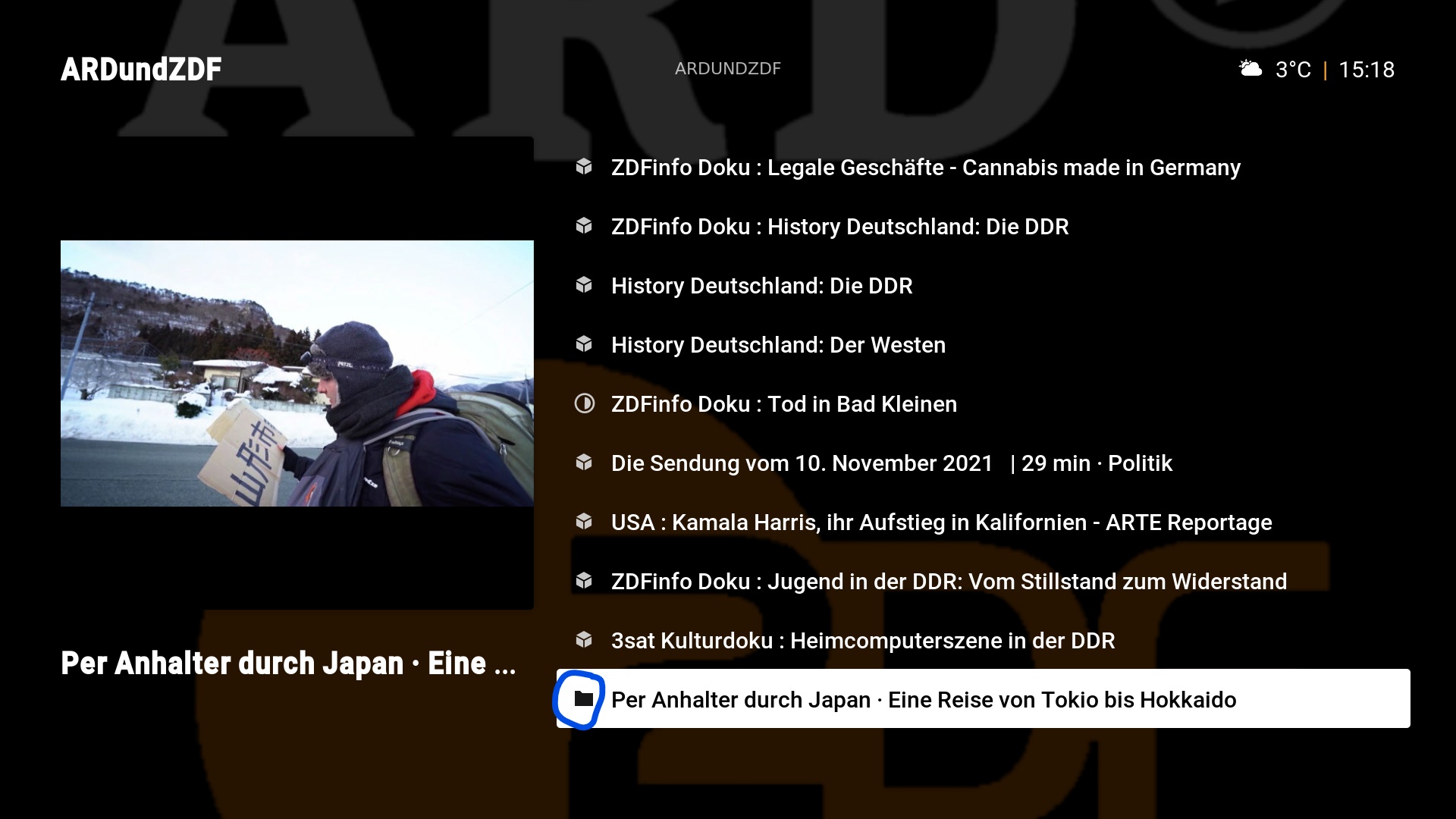Image resolution: width=1456 pixels, height=819 pixels.
Task: Click the cube icon beside Jugend in der DDR
Action: coord(584,581)
